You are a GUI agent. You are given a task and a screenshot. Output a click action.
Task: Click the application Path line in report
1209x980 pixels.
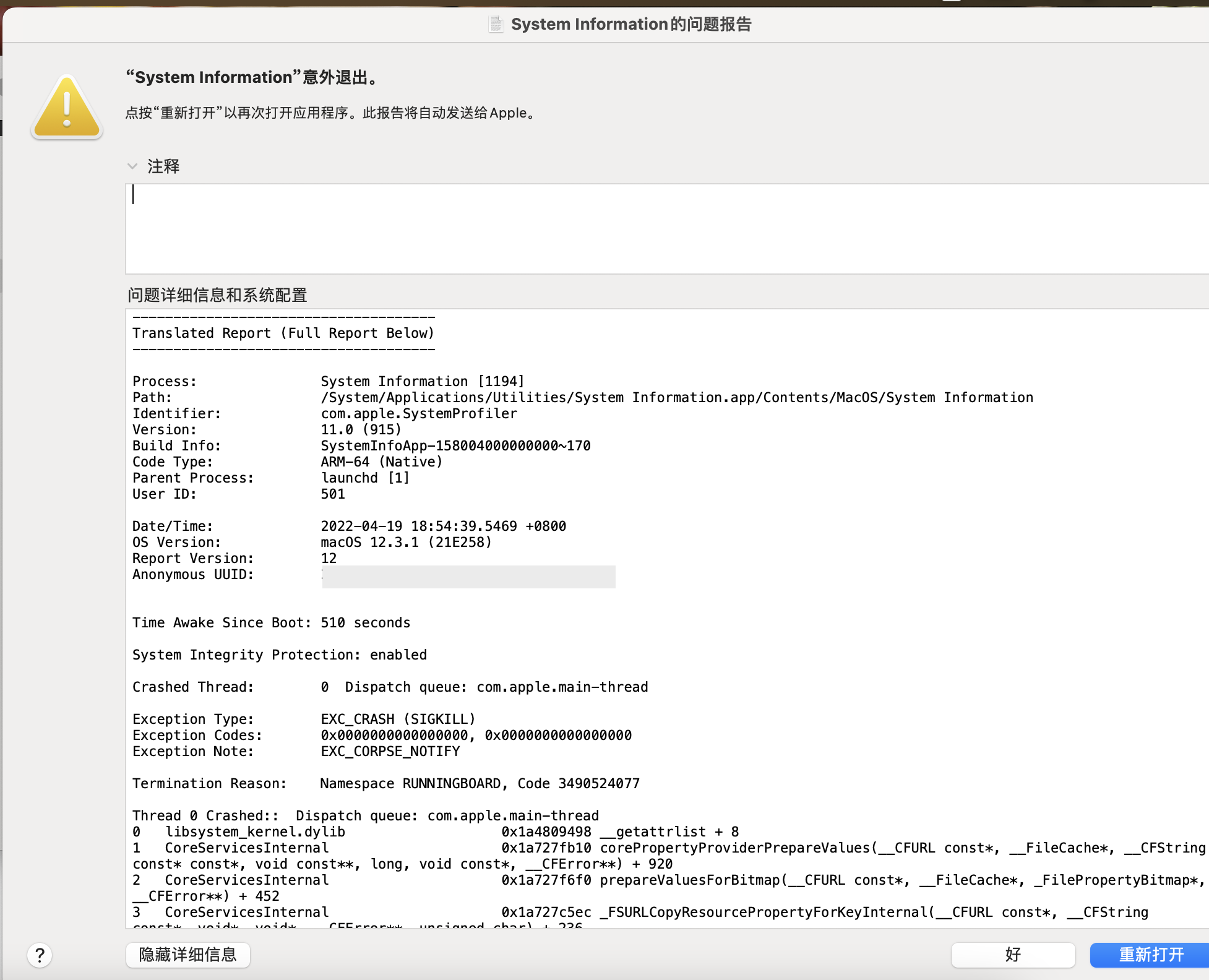[676, 397]
